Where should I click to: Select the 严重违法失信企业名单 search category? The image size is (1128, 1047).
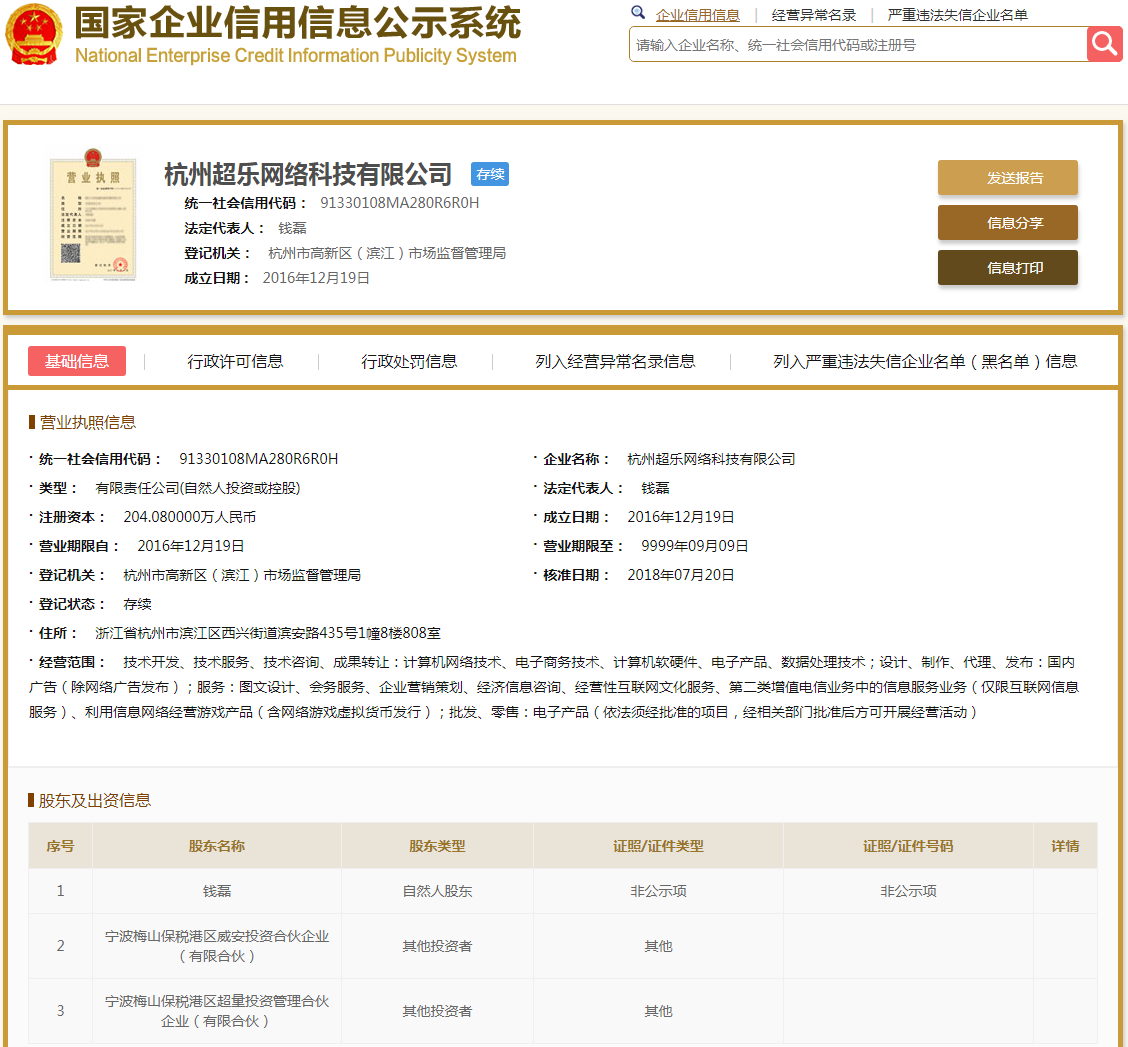[957, 15]
